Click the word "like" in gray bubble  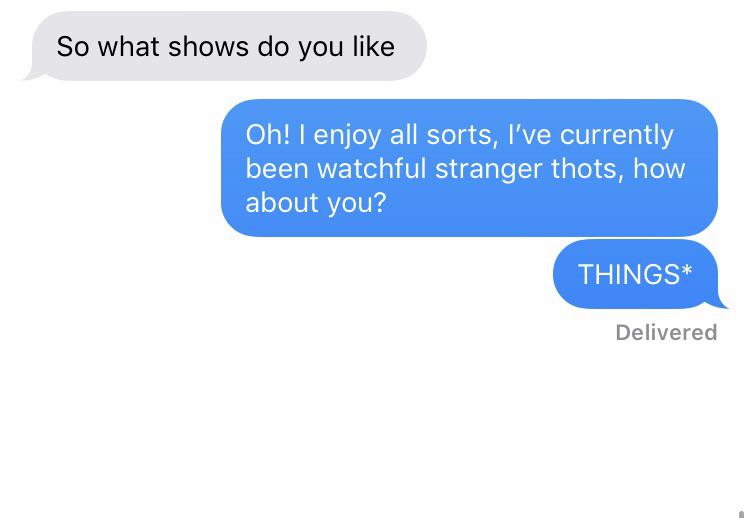click(374, 46)
